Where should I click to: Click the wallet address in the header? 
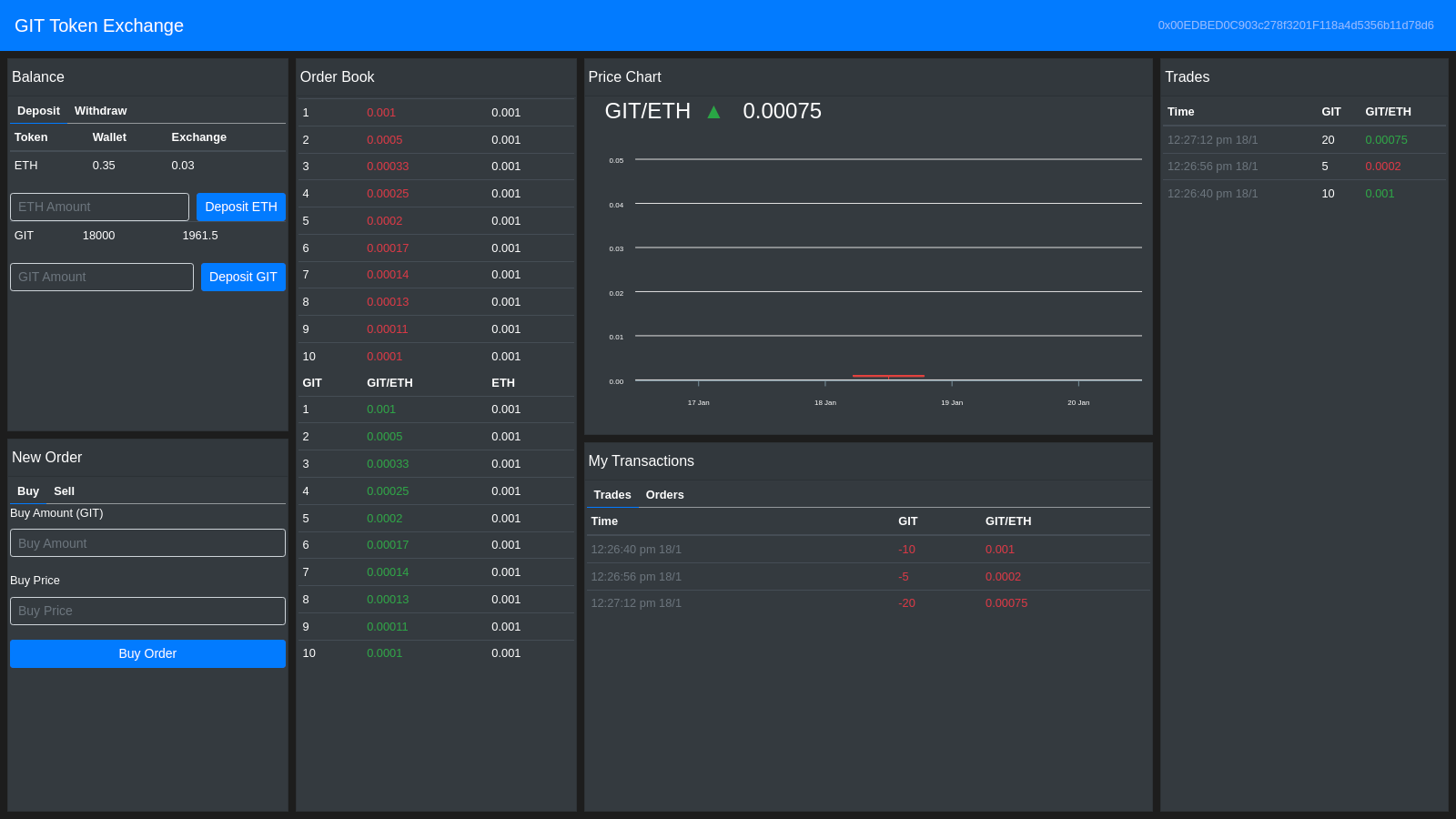pos(1295,25)
